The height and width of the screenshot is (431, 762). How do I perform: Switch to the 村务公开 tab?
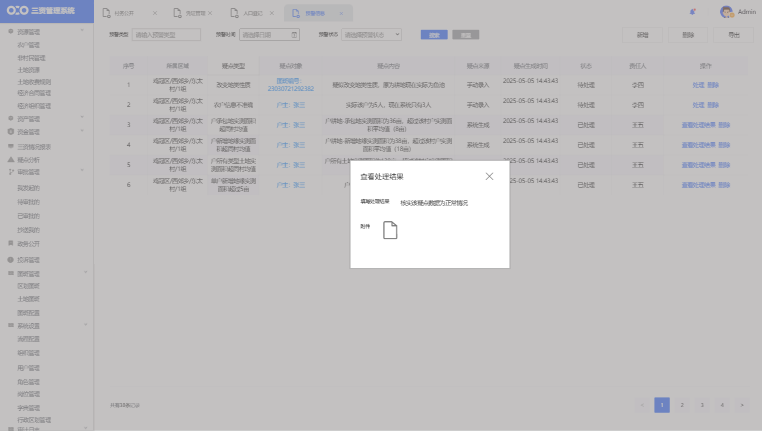click(124, 13)
